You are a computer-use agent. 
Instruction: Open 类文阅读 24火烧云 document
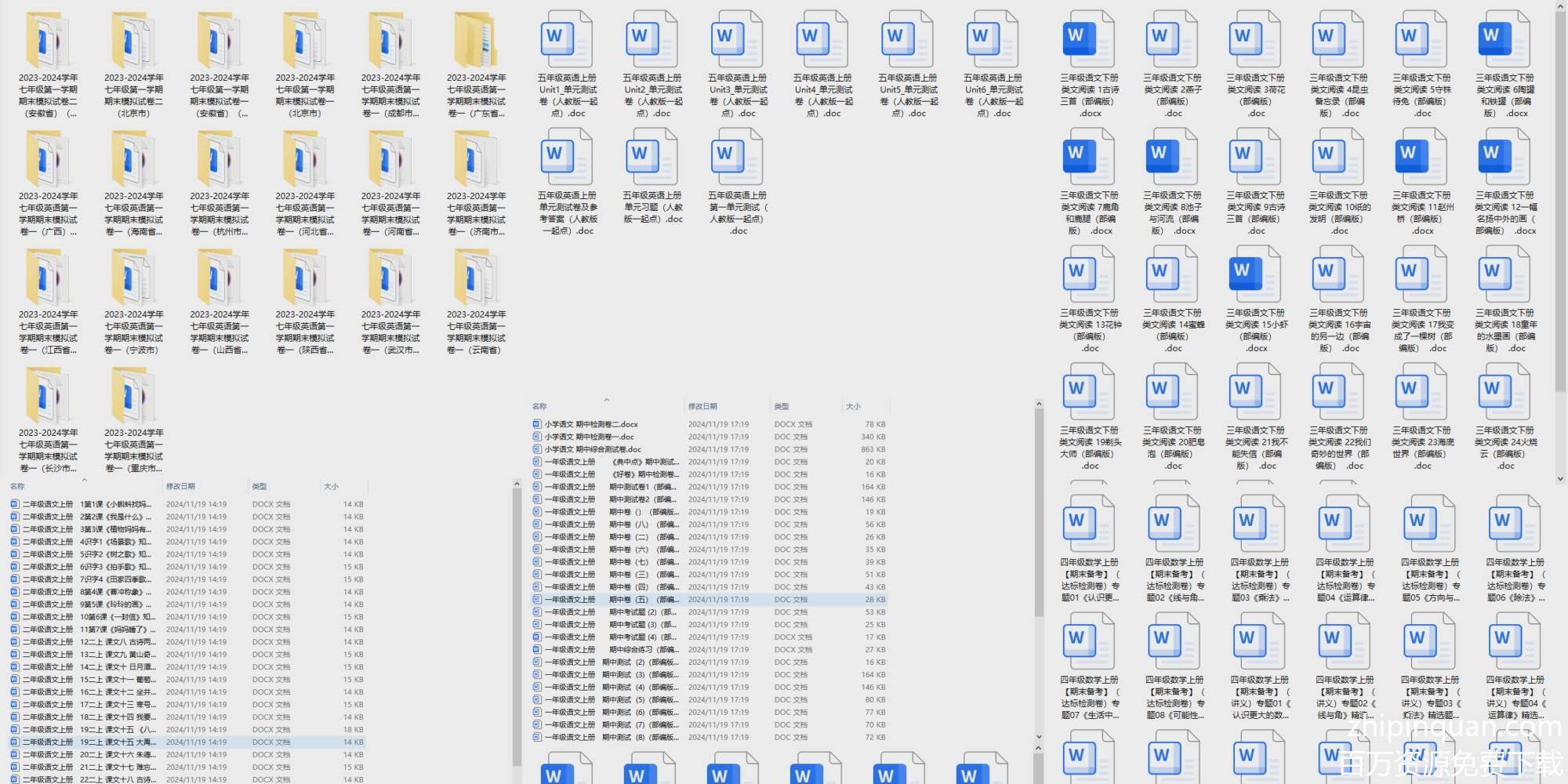(x=1505, y=392)
